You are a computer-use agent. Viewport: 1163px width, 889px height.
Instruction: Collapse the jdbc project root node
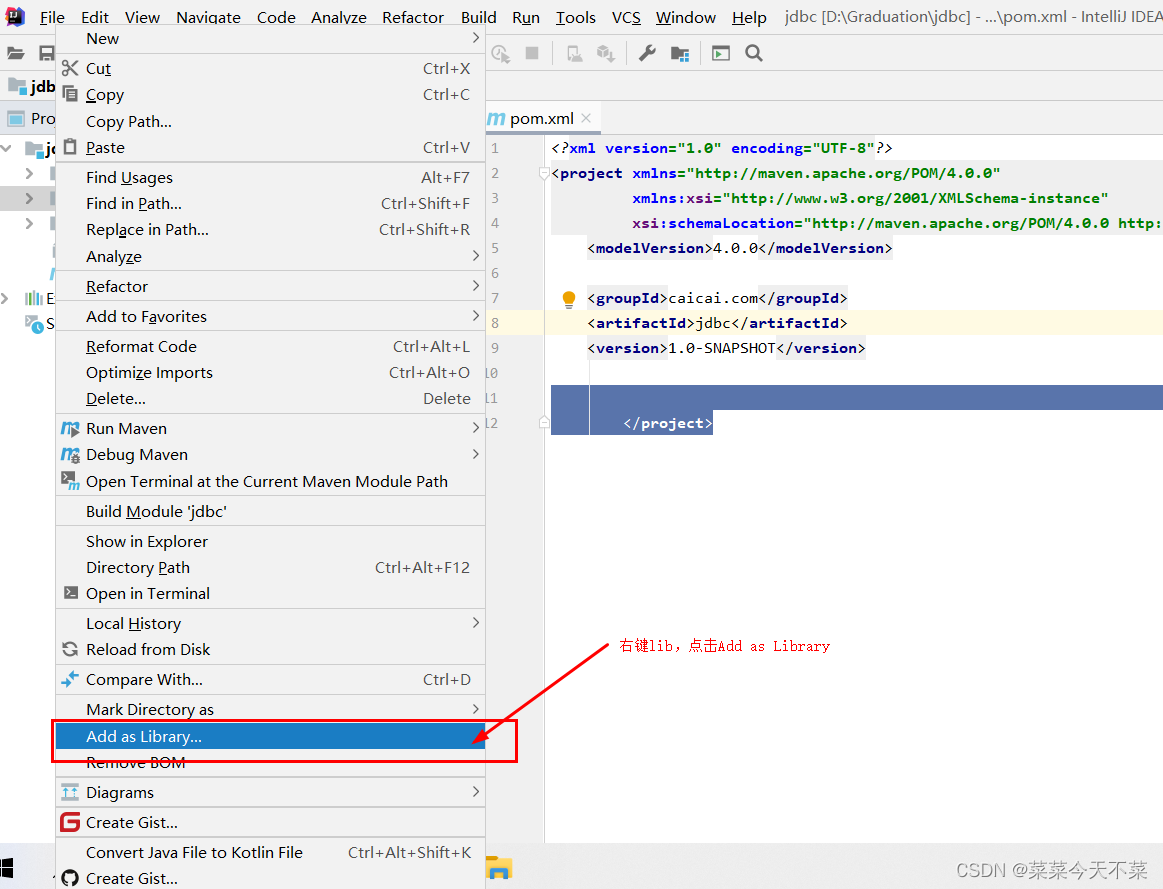pos(7,148)
